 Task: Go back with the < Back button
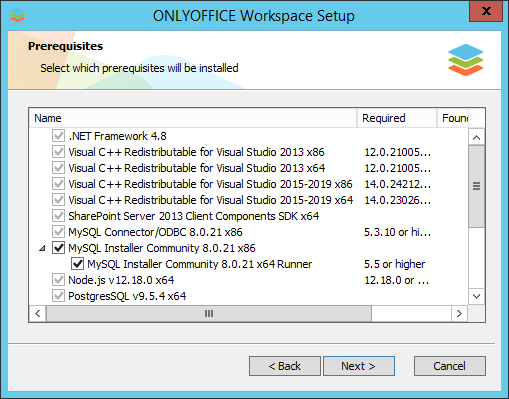(x=285, y=366)
